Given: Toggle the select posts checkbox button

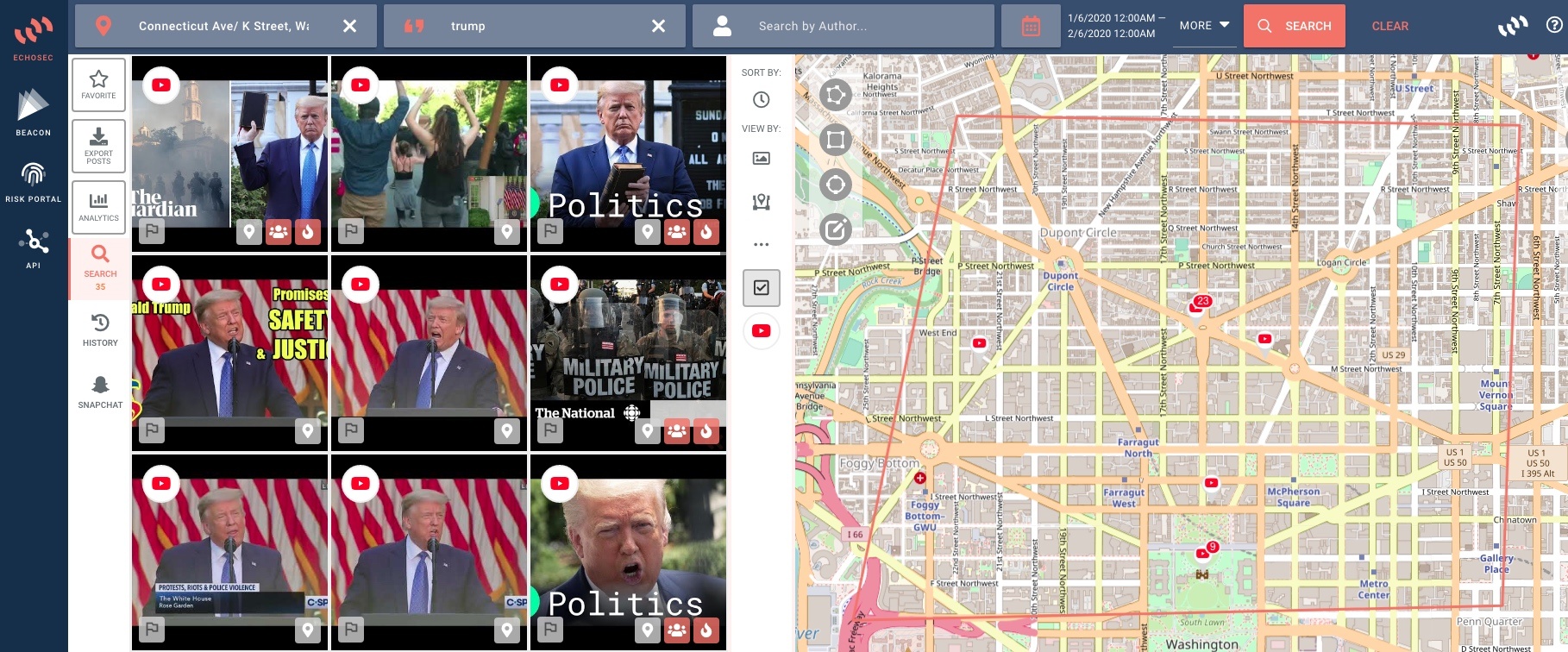Looking at the screenshot, I should [762, 288].
